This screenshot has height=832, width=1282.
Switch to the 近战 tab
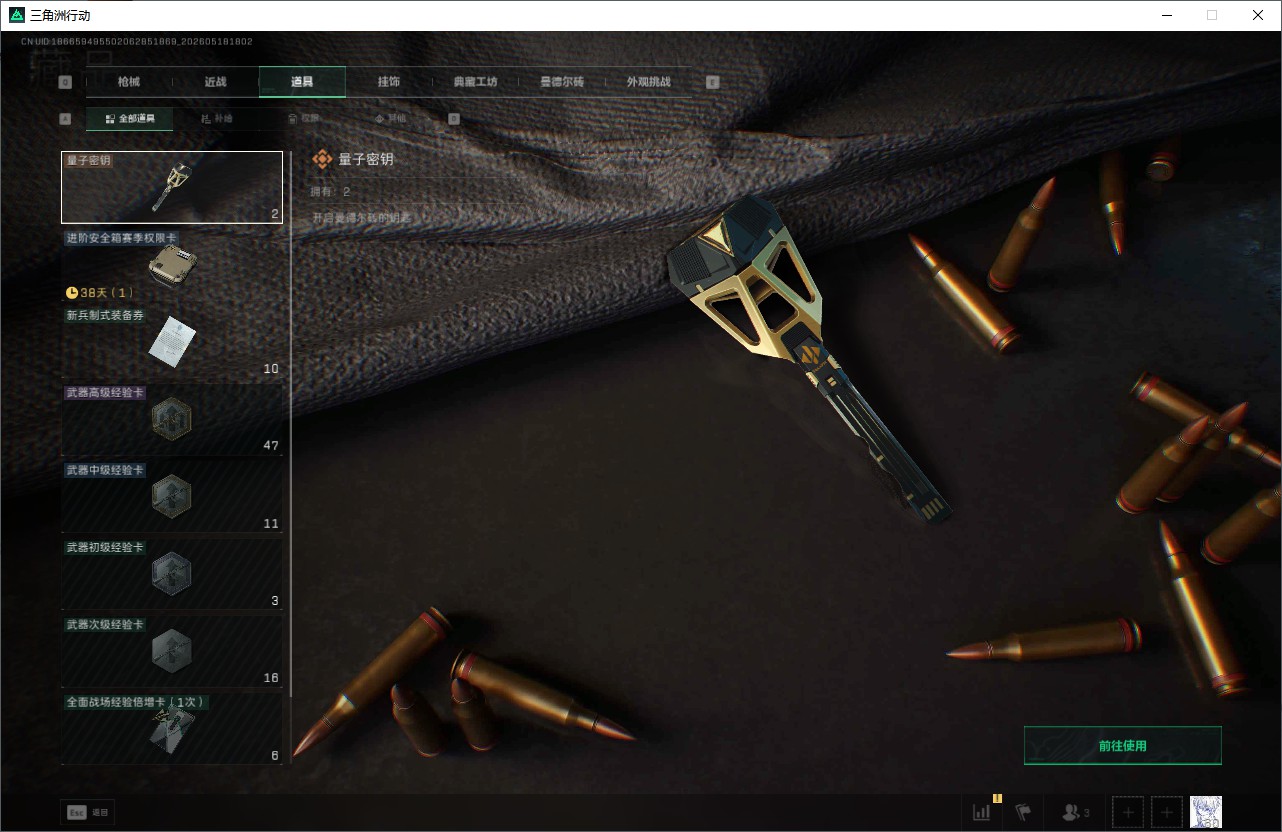click(215, 82)
